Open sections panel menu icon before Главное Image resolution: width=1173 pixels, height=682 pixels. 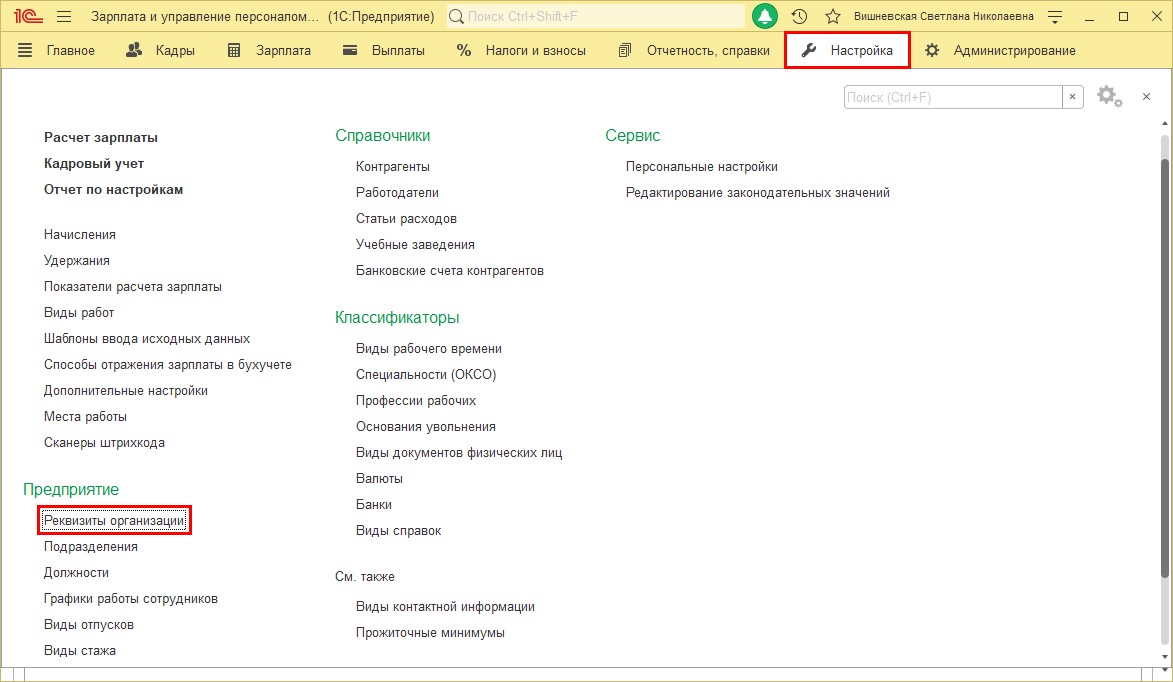[x=25, y=50]
